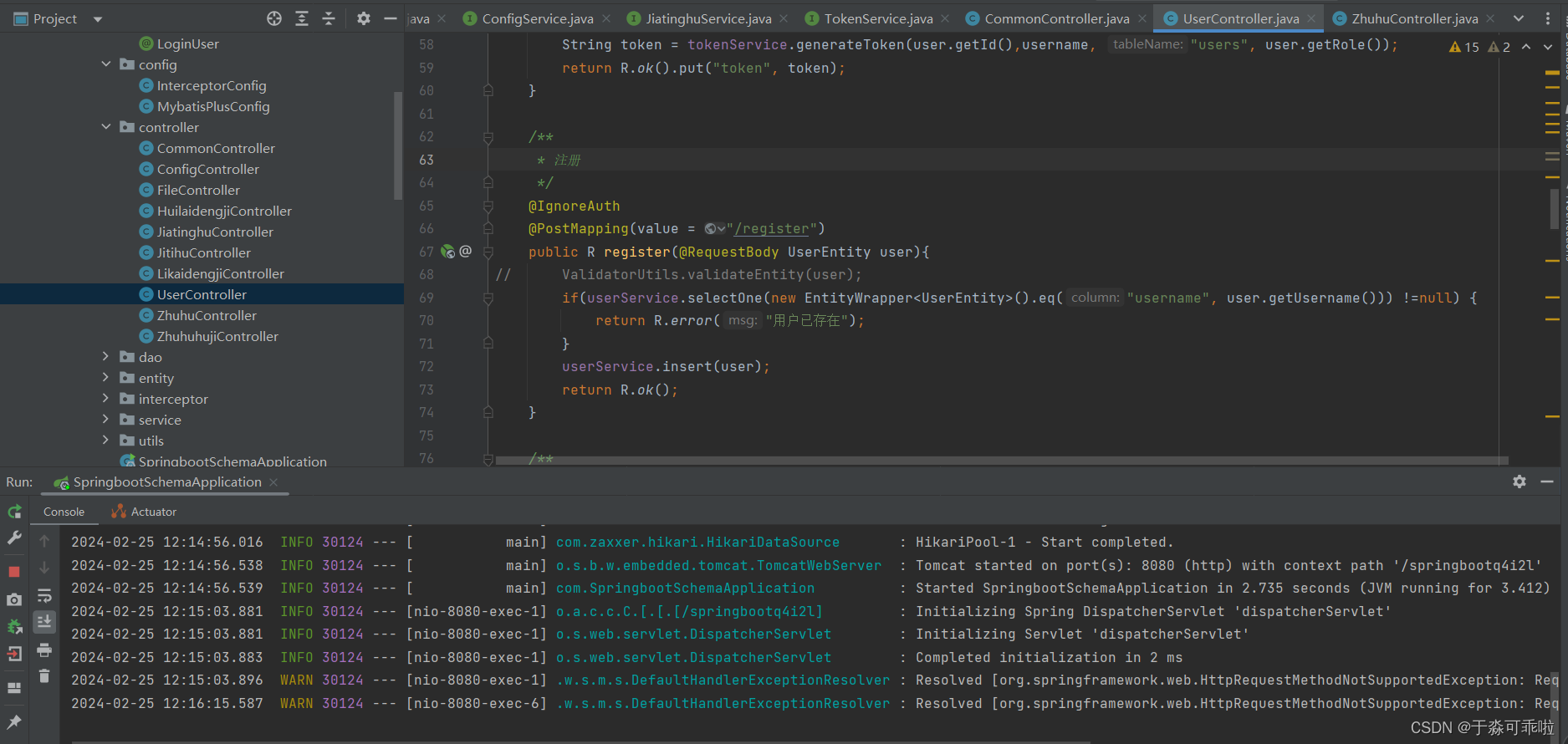Open MybatisPlusConfig in project tree
Viewport: 1568px width, 744px height.
(213, 106)
